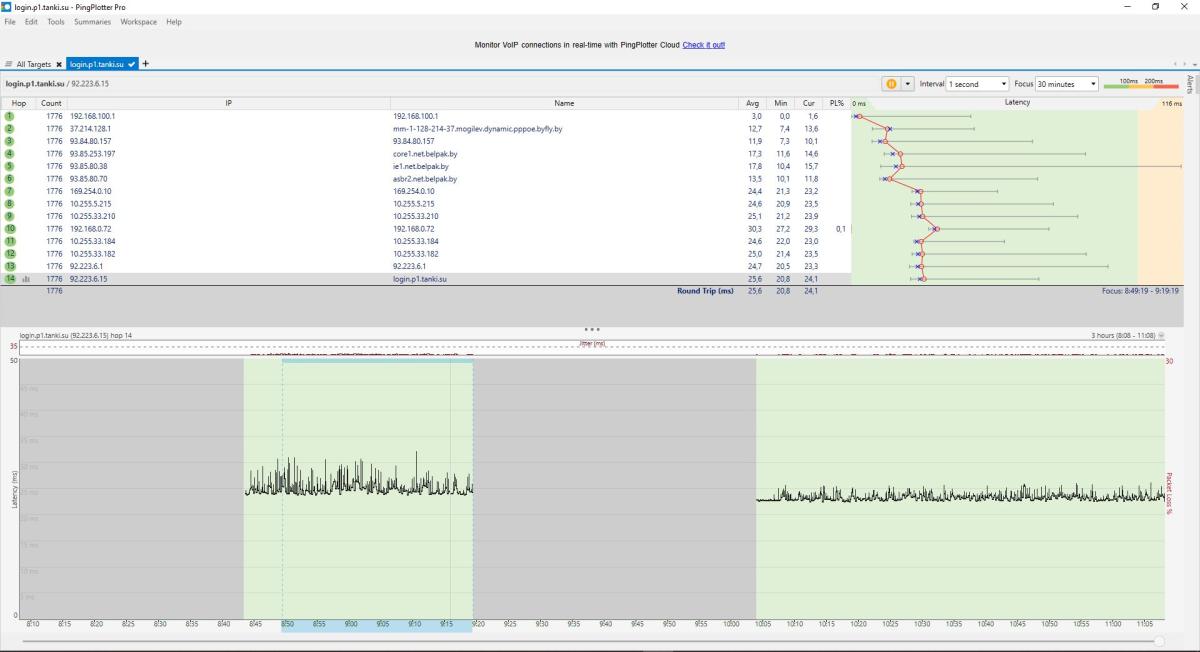Click the three-dot splitter handle above the timeline graph

(x=592, y=329)
